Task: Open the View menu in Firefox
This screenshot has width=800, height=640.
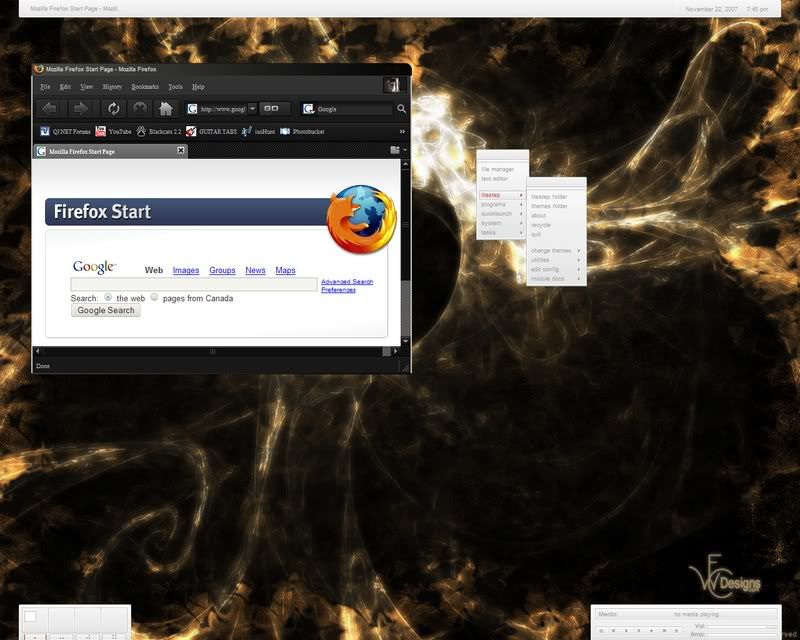Action: [87, 87]
